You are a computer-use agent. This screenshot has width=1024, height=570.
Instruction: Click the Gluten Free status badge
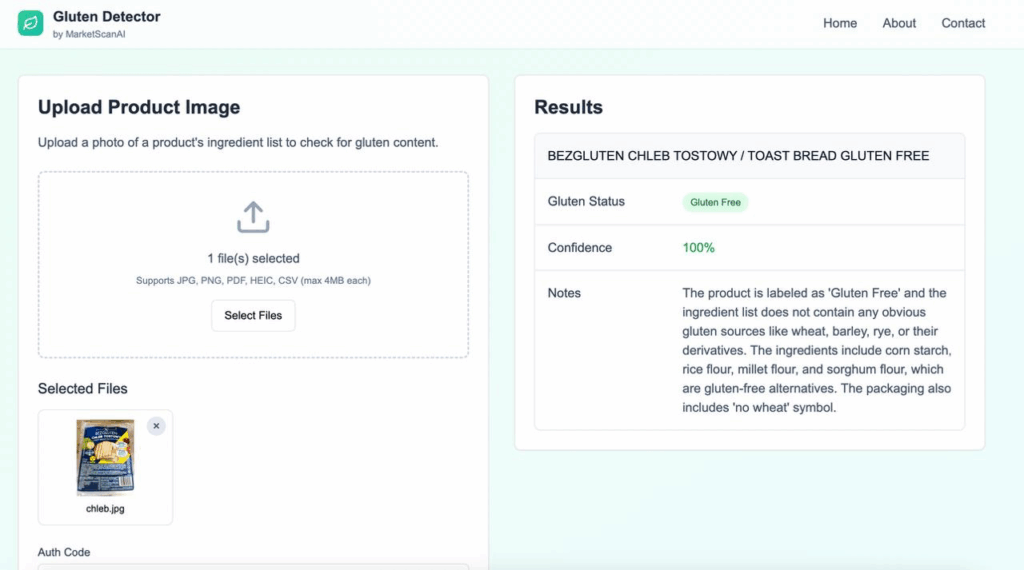715,202
